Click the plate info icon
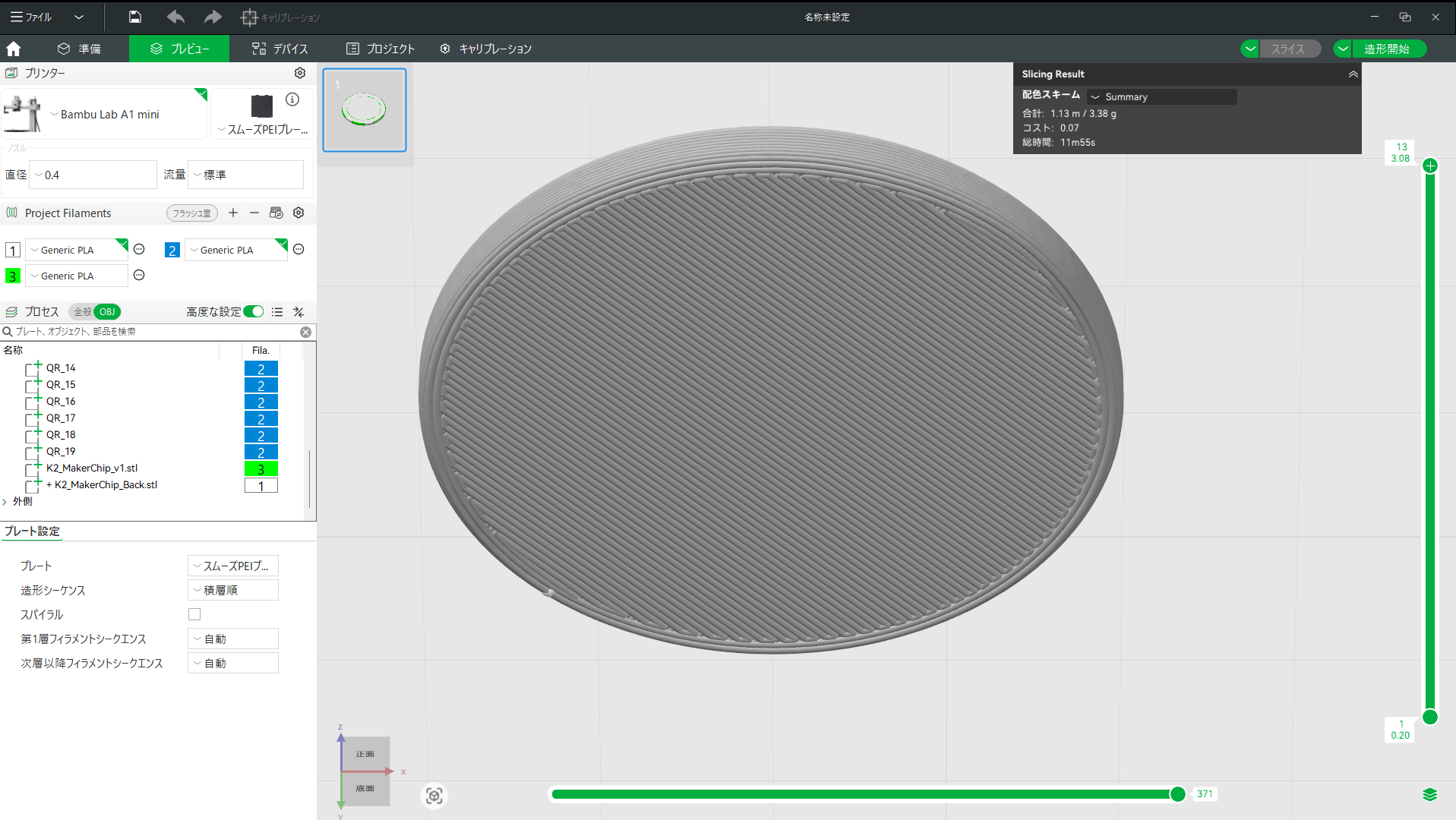1456x820 pixels. (292, 99)
